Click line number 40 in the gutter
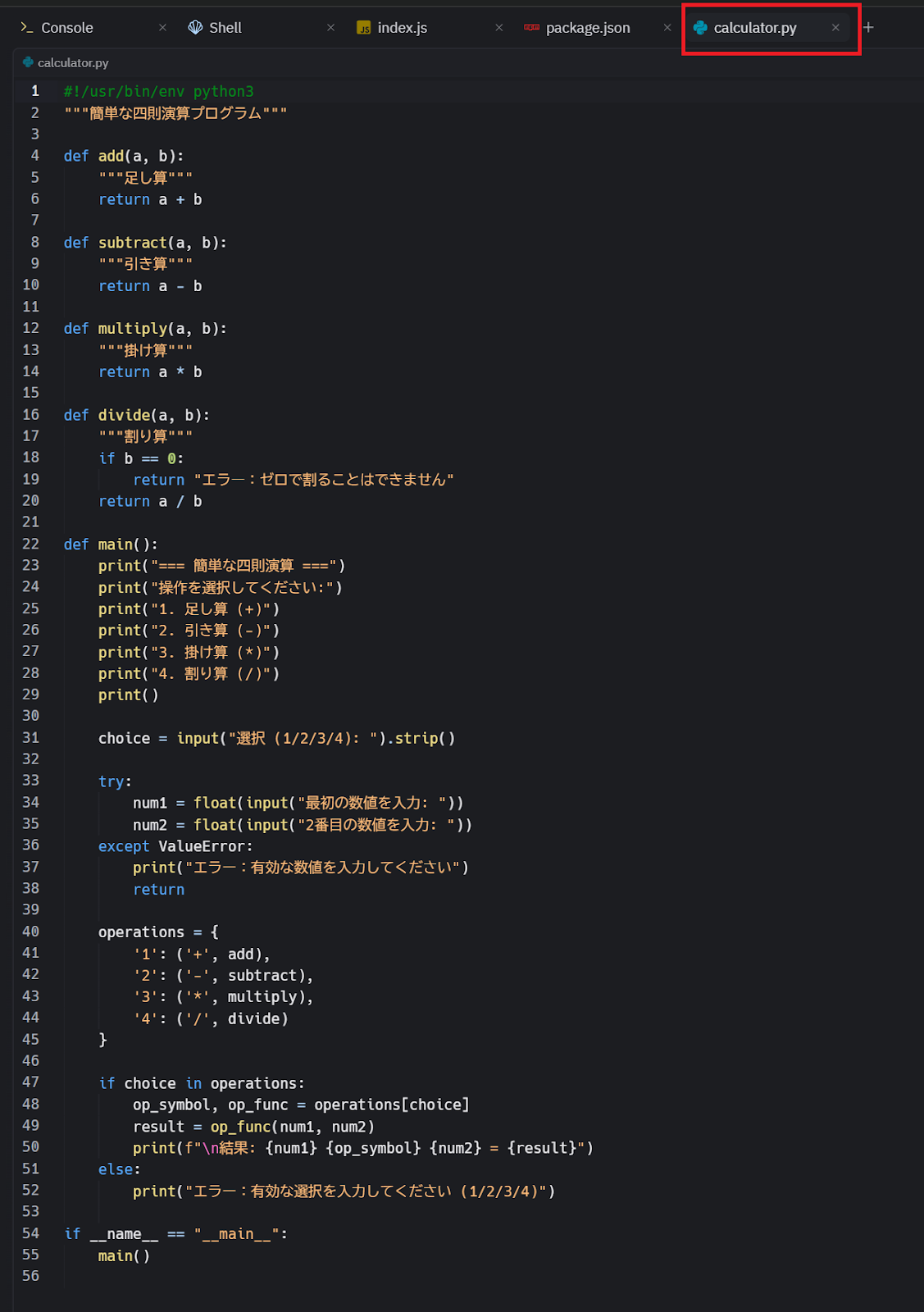This screenshot has width=924, height=1312. 30,932
